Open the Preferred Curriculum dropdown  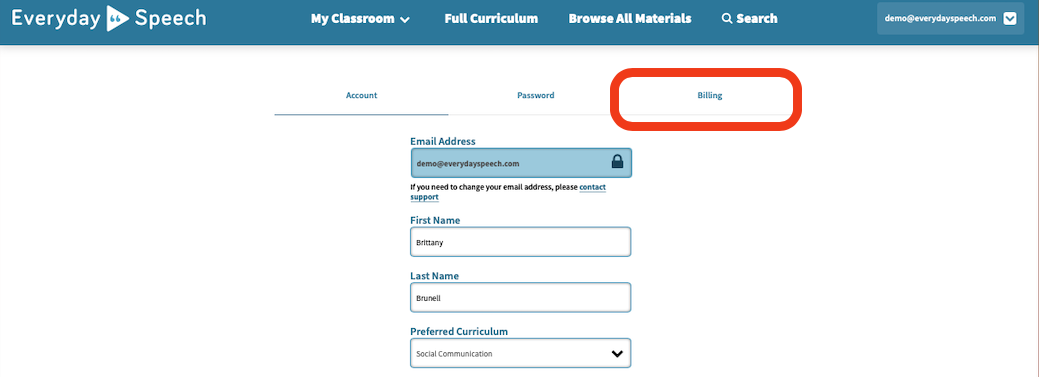tap(521, 353)
